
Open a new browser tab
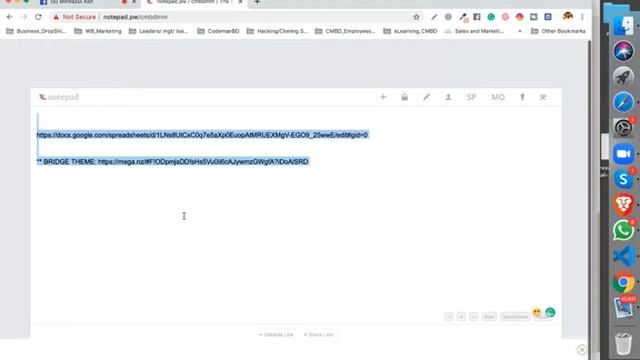tap(257, 2)
